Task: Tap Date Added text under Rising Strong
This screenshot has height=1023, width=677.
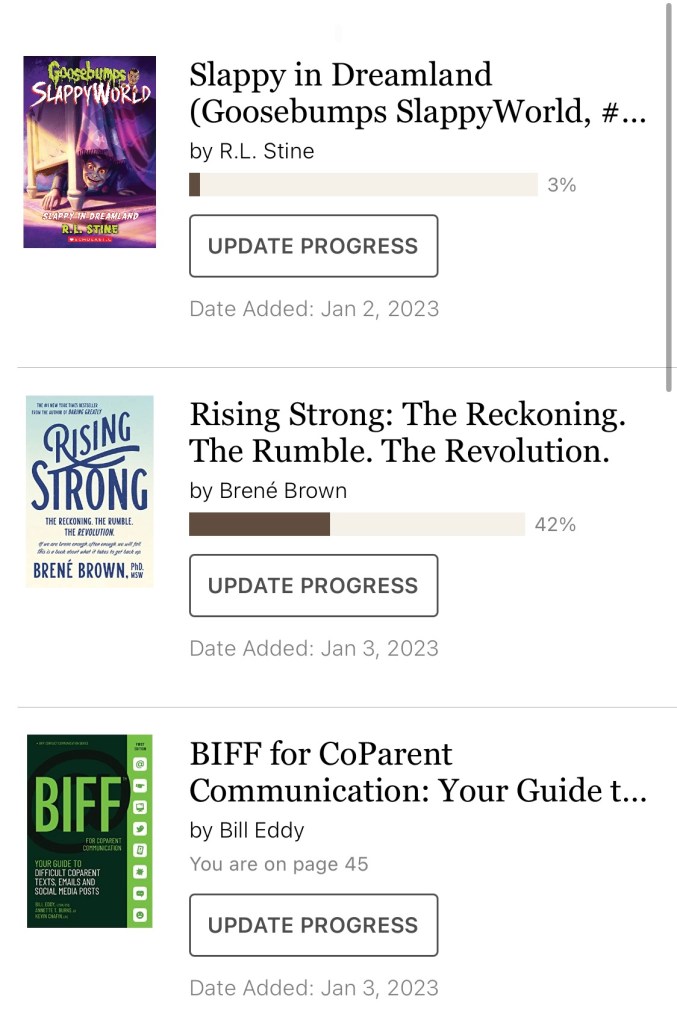Action: [314, 648]
